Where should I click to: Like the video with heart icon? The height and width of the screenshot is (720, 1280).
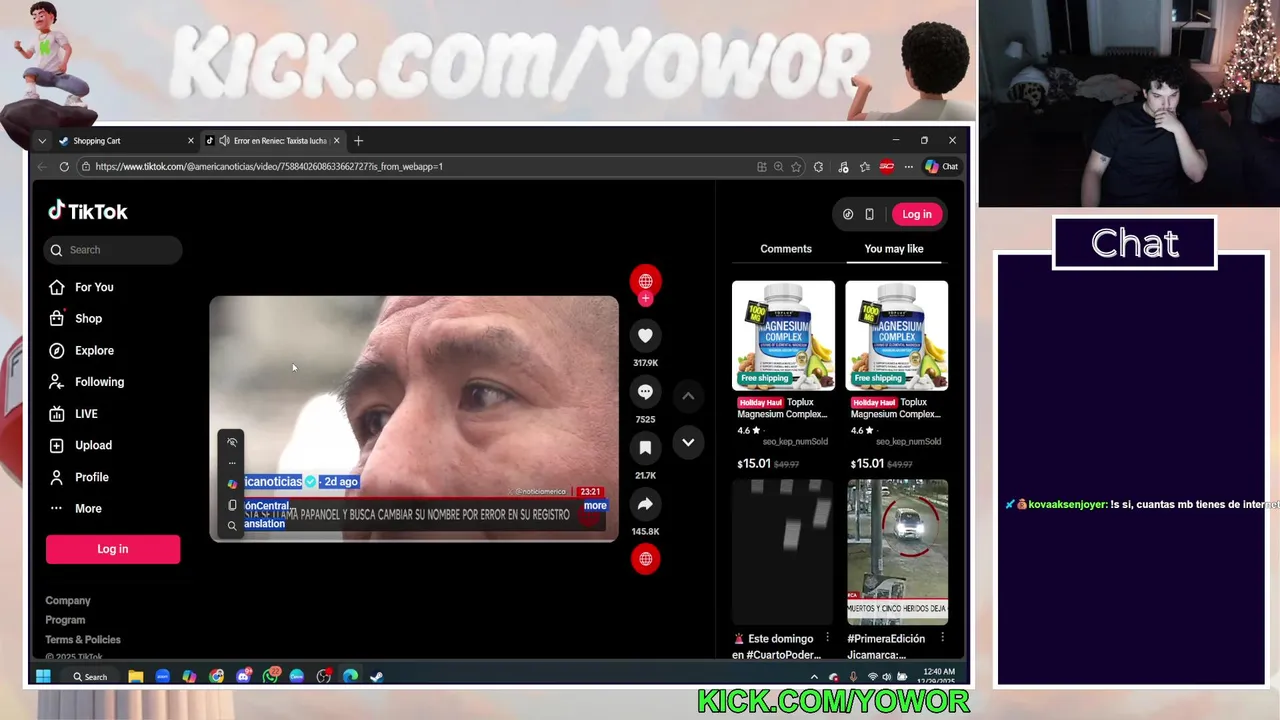click(x=645, y=336)
